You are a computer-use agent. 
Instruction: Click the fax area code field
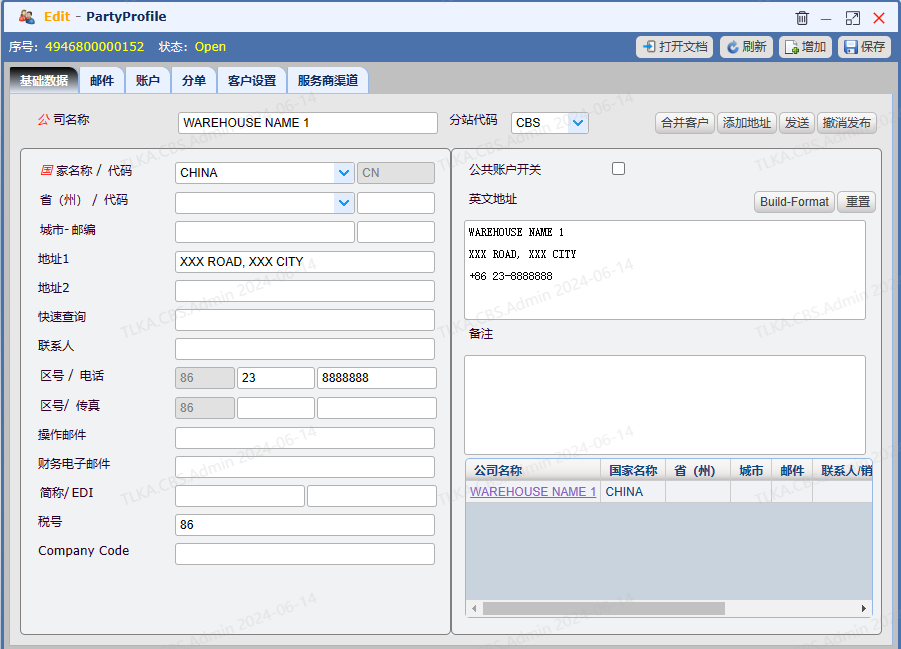pos(276,408)
